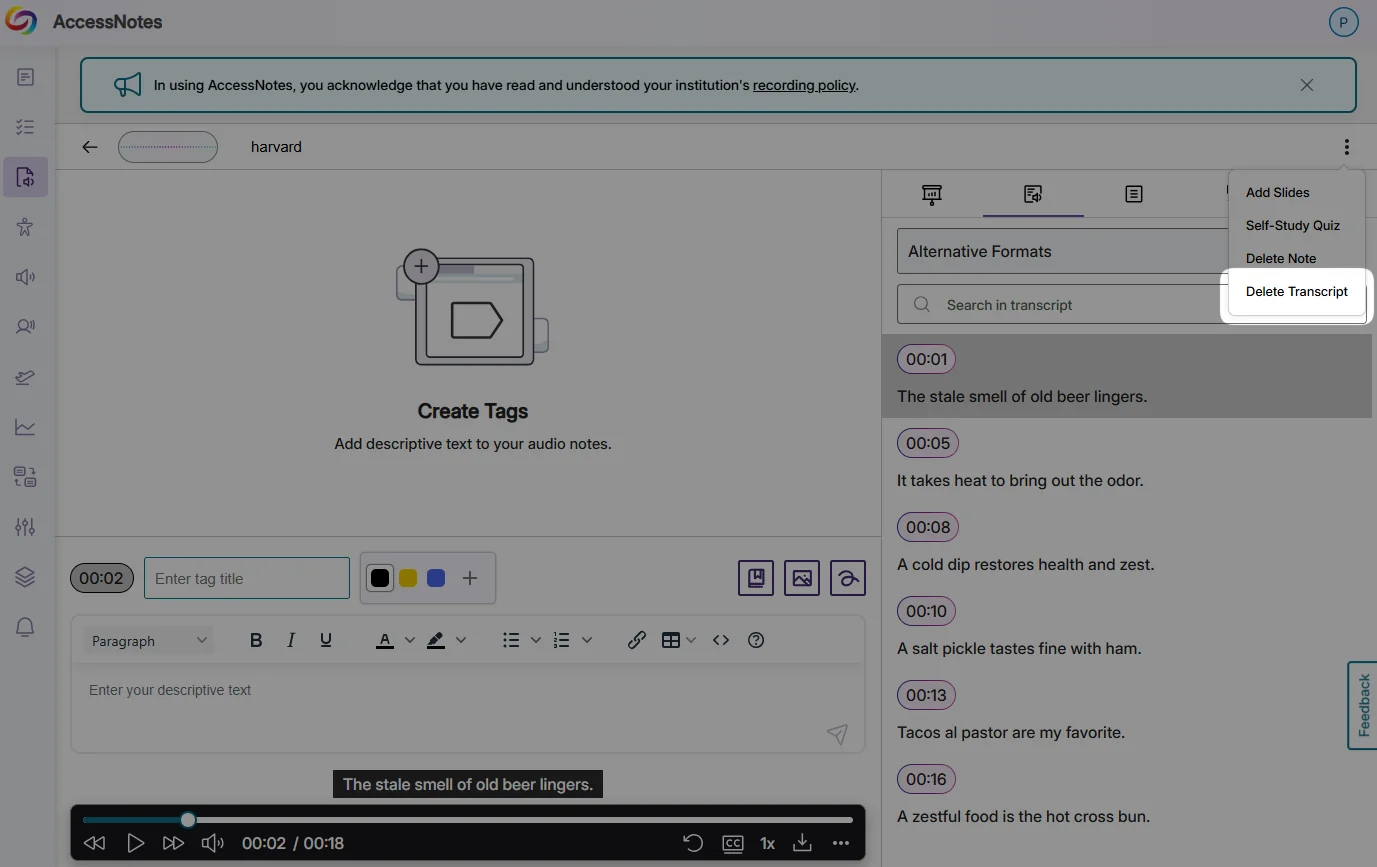The height and width of the screenshot is (867, 1377).
Task: Insert a link using the link icon
Action: [637, 640]
